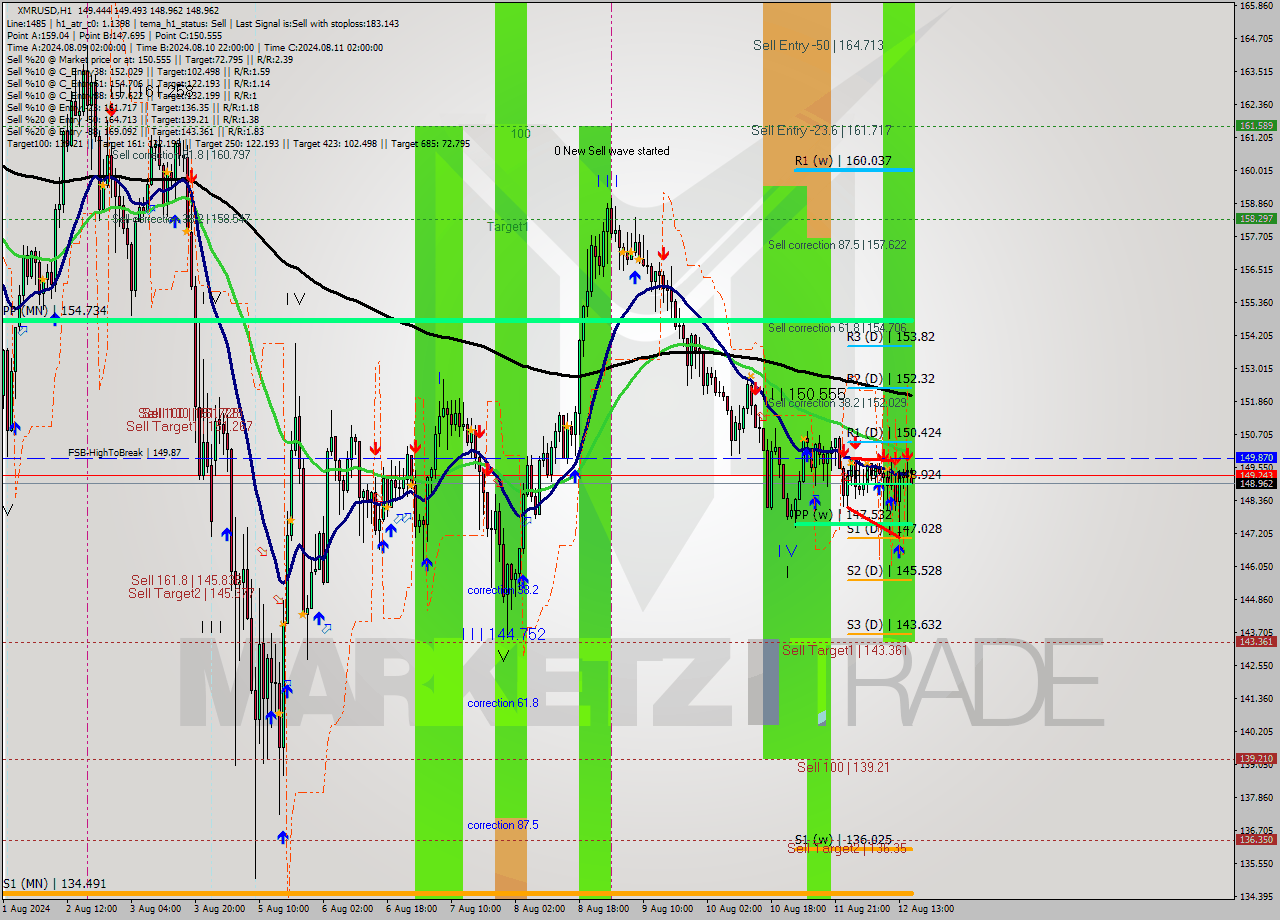Select the 'Sell Target1 | 143.361' label
The width and height of the screenshot is (1280, 920).
pyautogui.click(x=844, y=650)
